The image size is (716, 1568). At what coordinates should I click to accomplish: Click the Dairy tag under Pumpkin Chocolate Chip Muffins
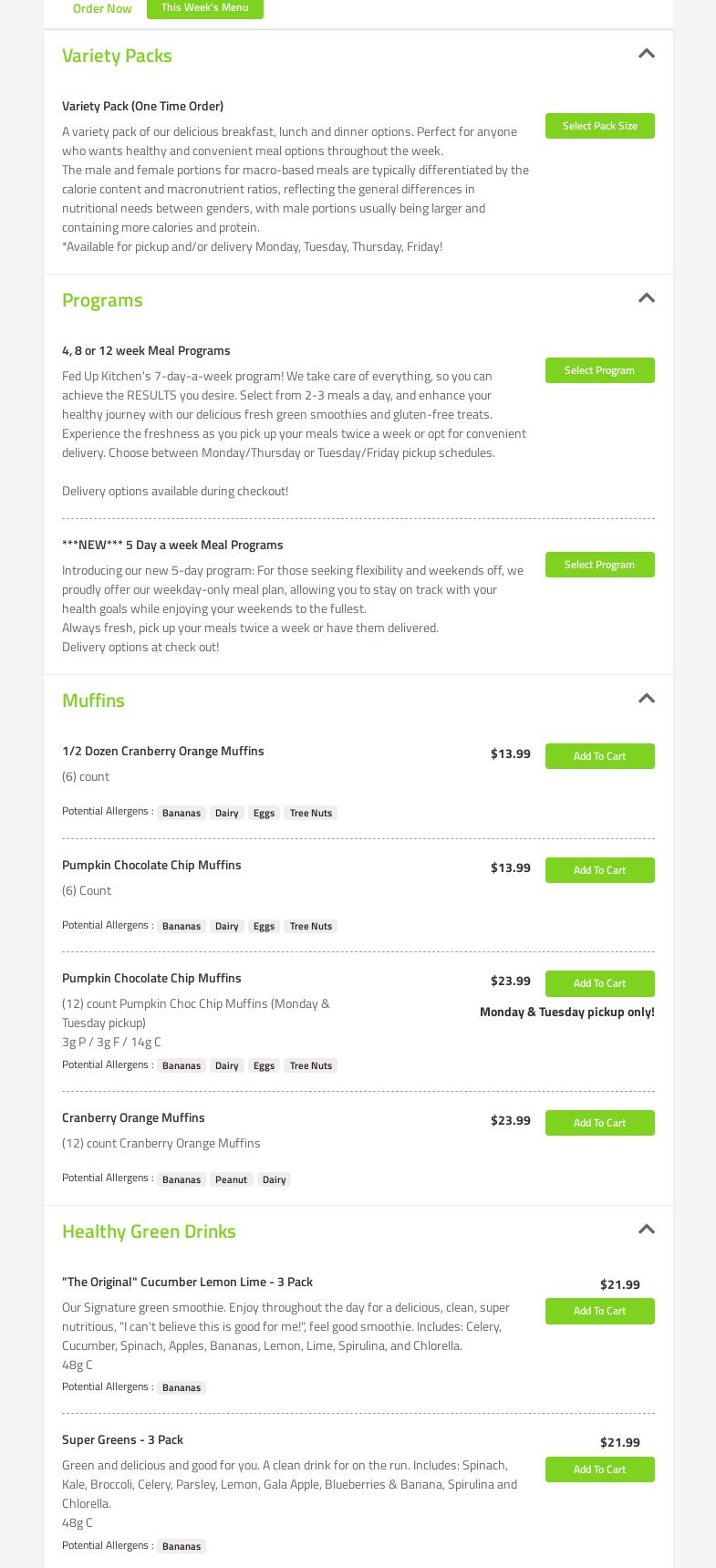click(x=226, y=926)
